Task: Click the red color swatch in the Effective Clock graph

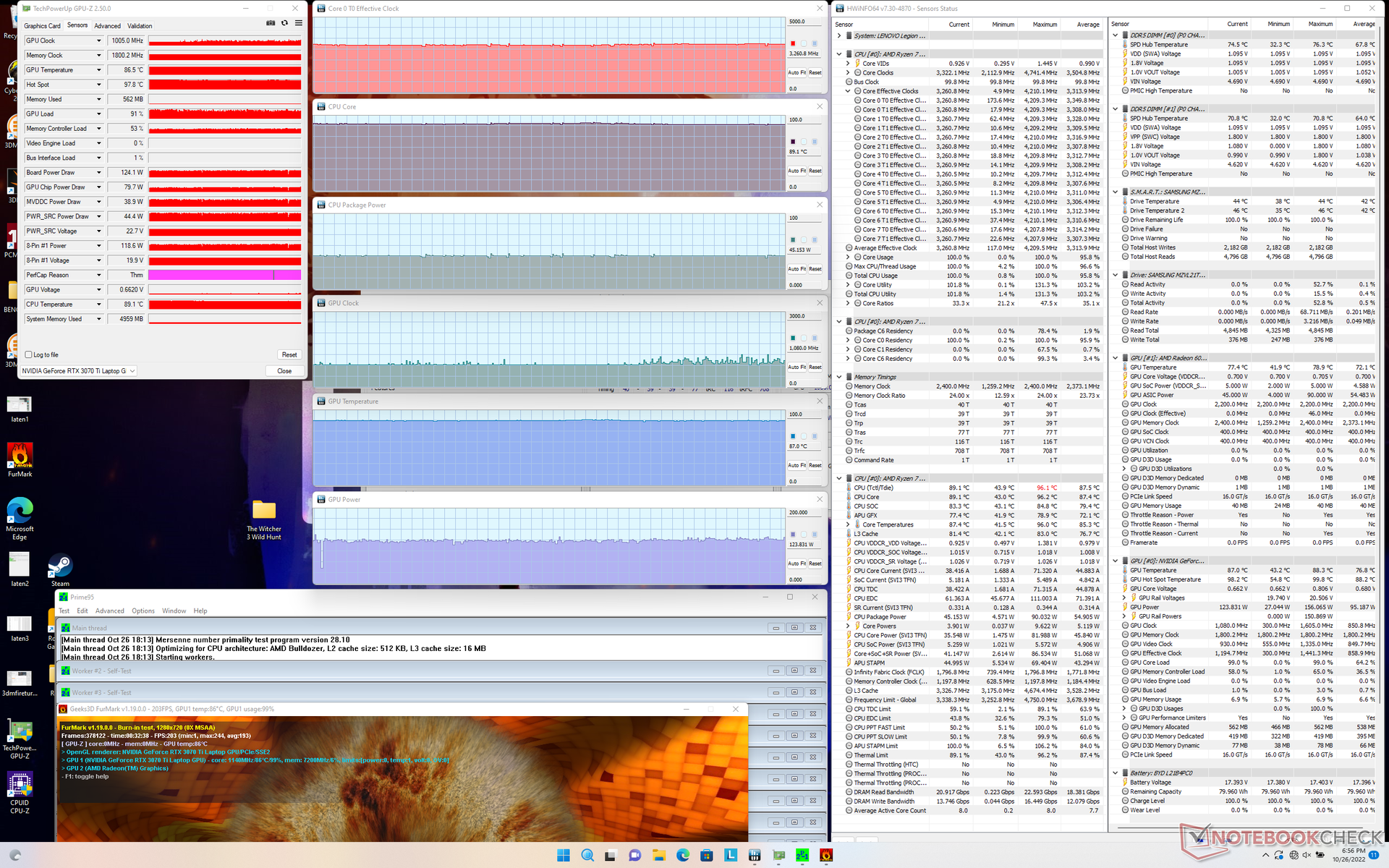Action: tap(793, 43)
